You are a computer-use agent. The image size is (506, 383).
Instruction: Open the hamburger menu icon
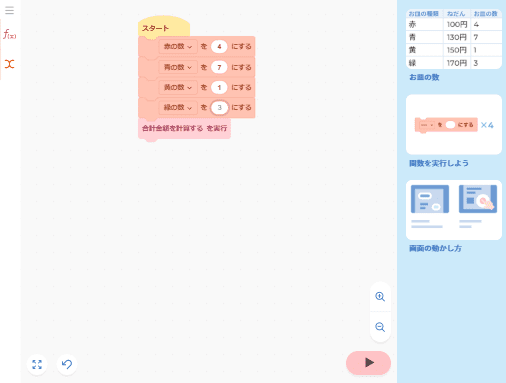click(9, 10)
